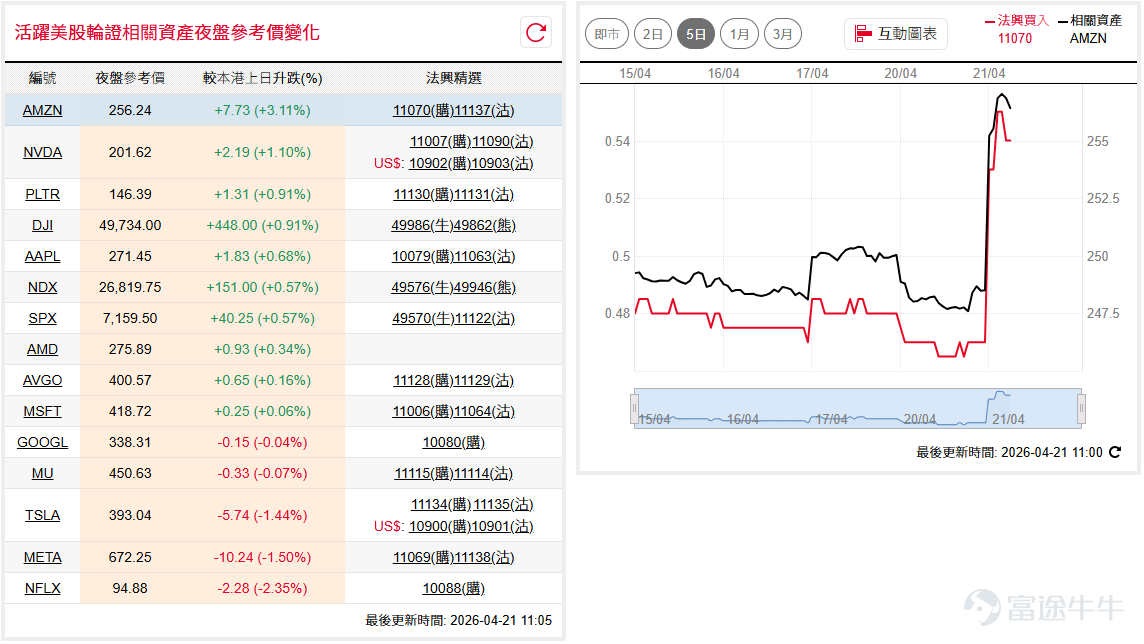1144x644 pixels.
Task: Open the AAPL ticker link
Action: pyautogui.click(x=42, y=257)
